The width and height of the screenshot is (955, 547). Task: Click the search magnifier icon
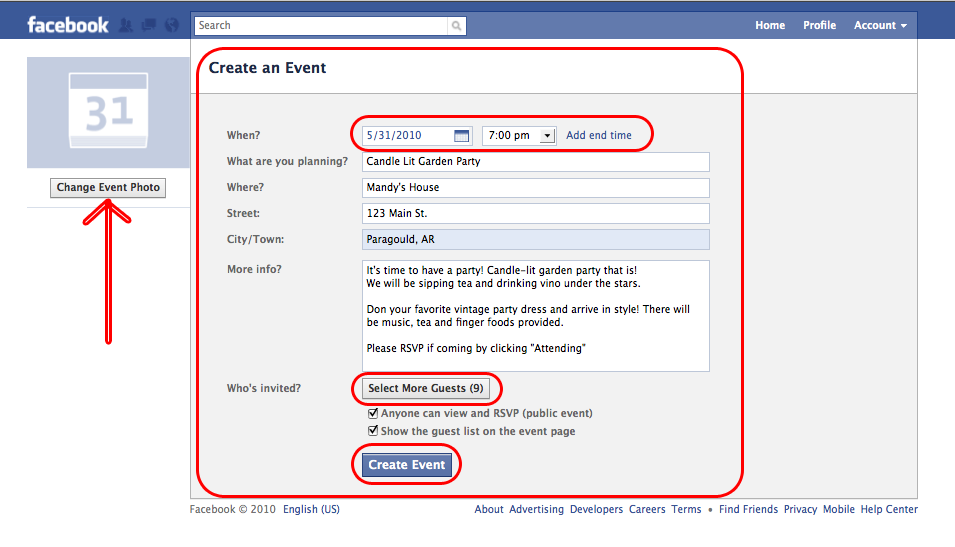tap(456, 26)
